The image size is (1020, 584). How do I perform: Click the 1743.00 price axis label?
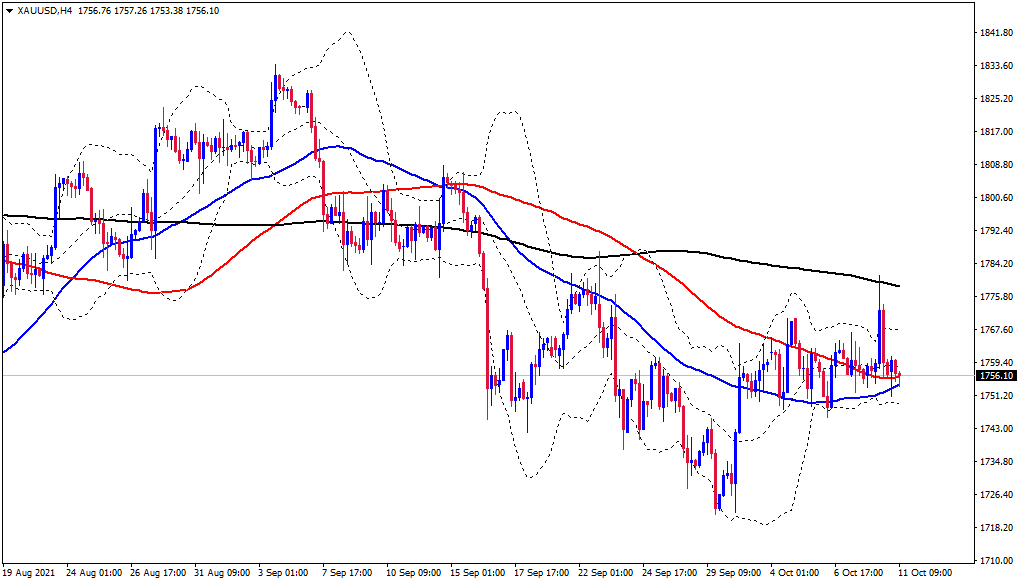tap(997, 429)
